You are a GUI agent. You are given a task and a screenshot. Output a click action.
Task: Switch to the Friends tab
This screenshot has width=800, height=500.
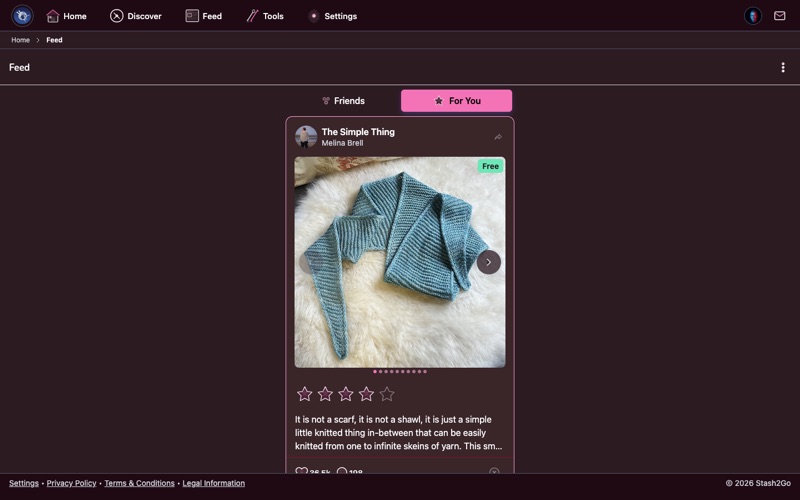point(343,101)
